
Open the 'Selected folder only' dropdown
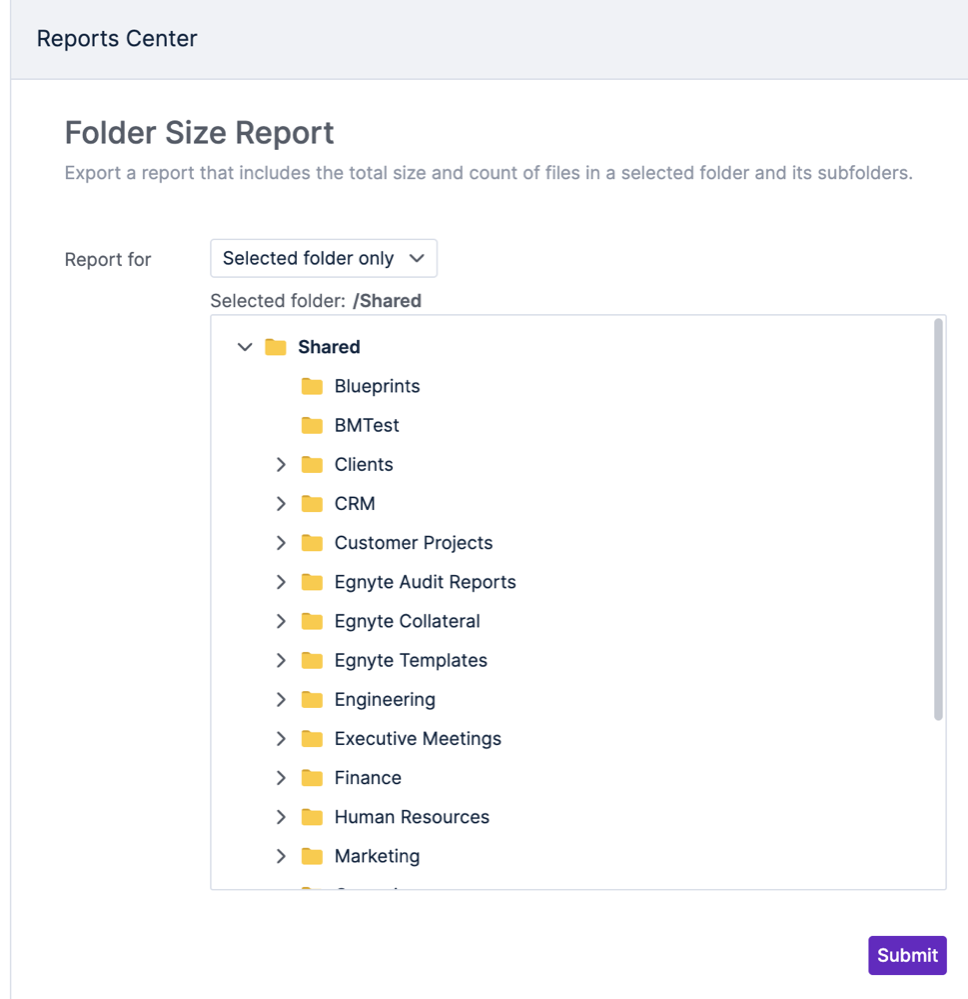click(323, 258)
